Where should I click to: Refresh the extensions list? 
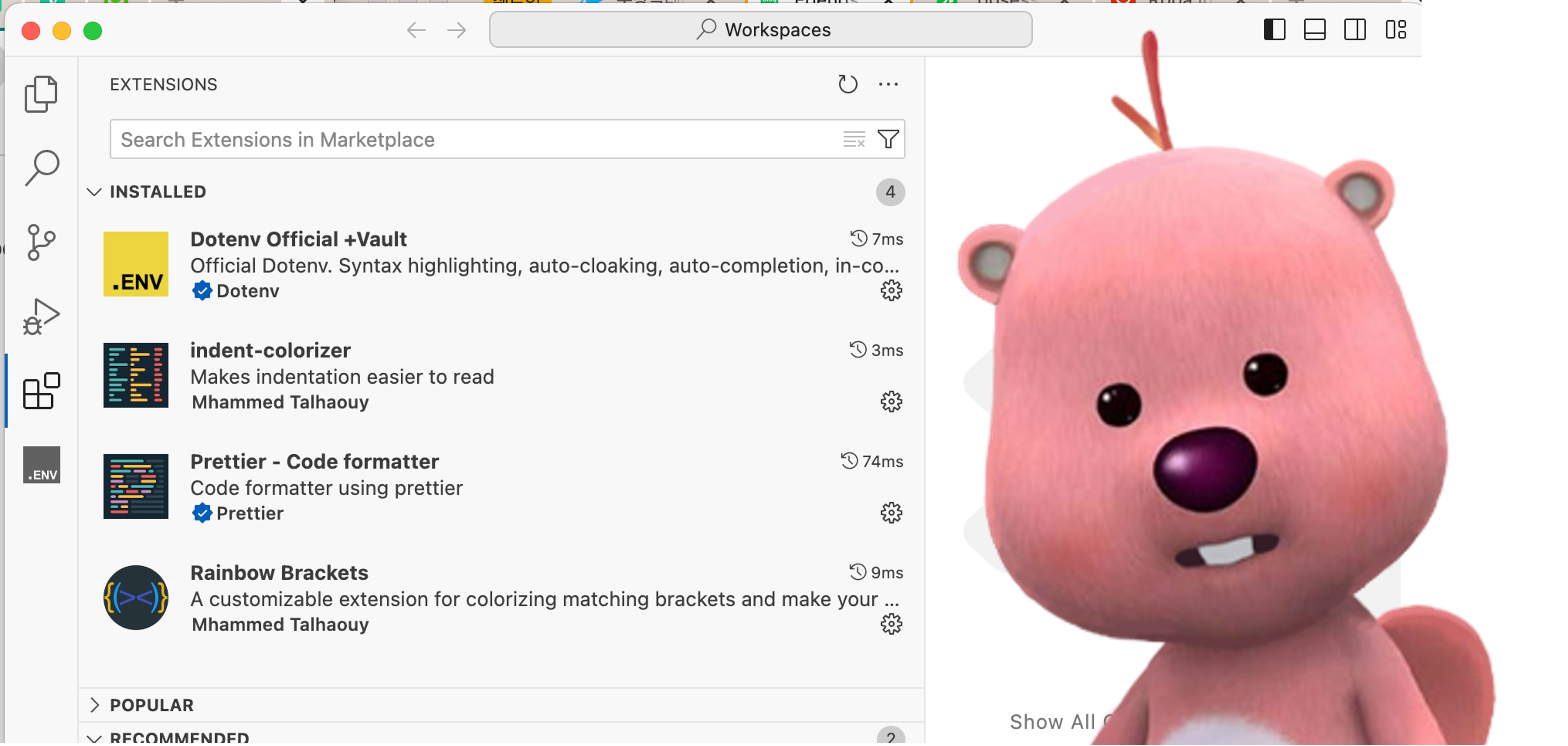coord(847,84)
